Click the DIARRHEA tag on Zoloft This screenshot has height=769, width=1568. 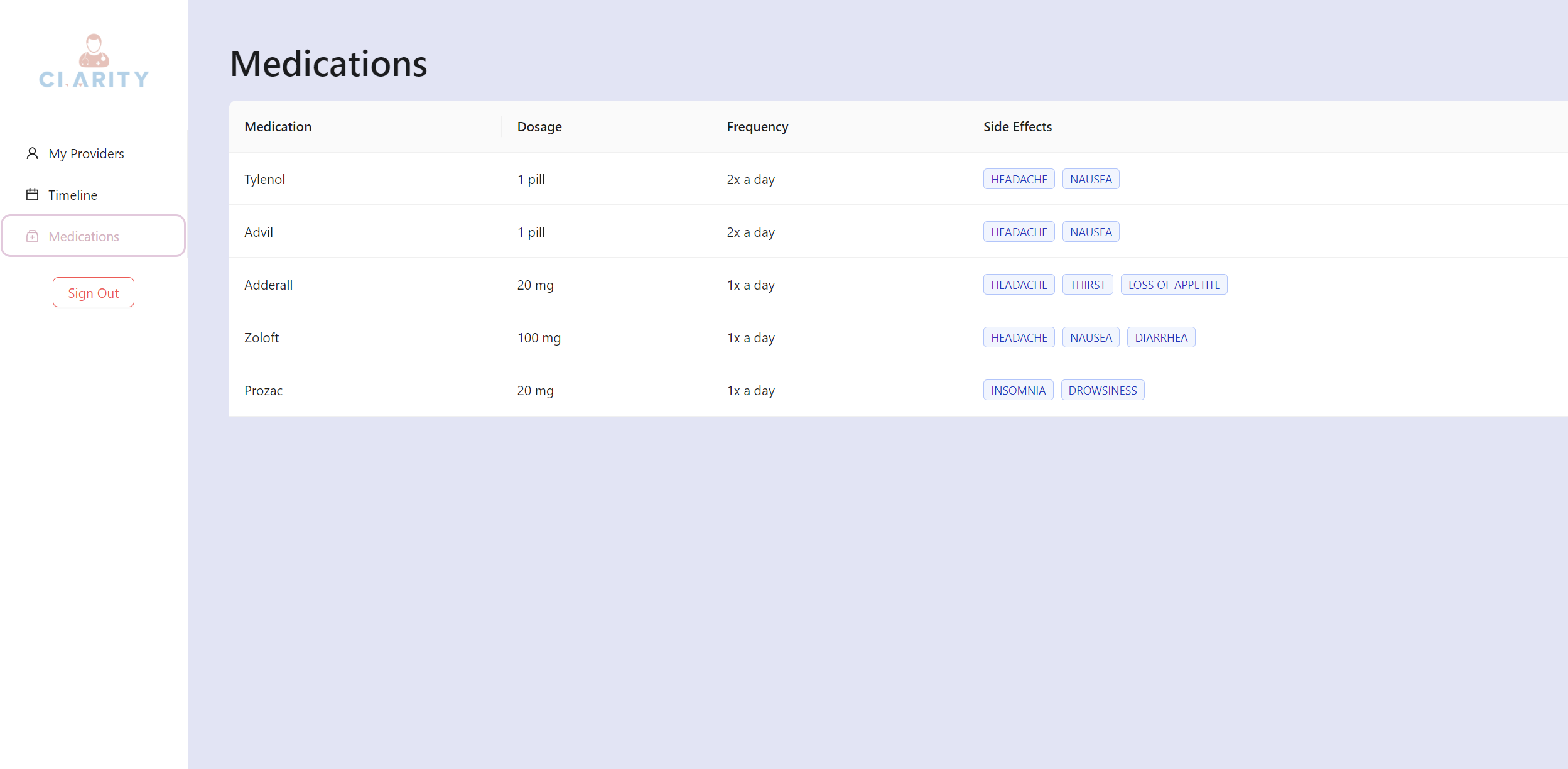[x=1160, y=338]
